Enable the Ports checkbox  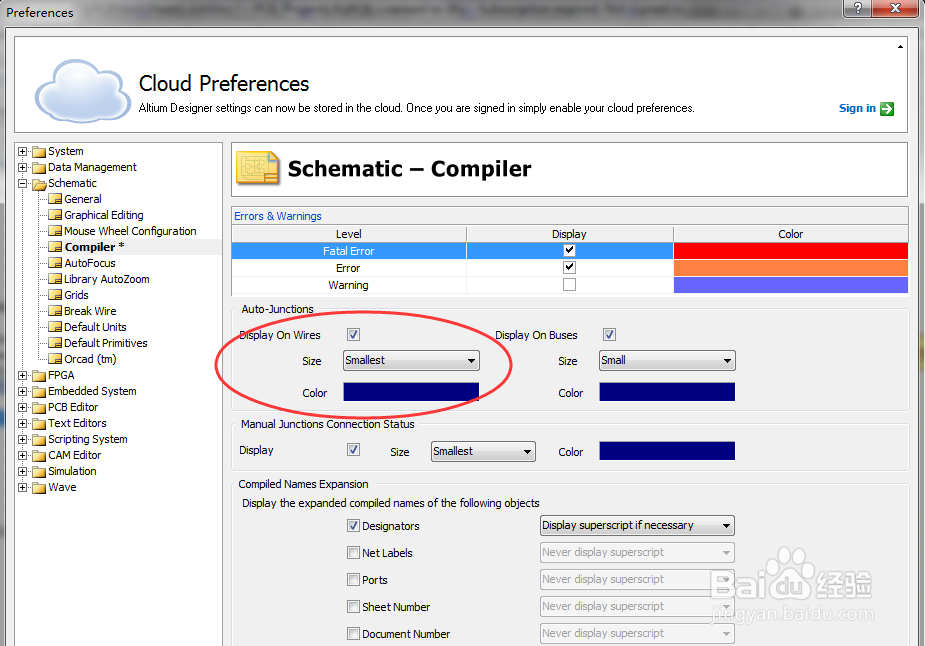click(x=353, y=579)
